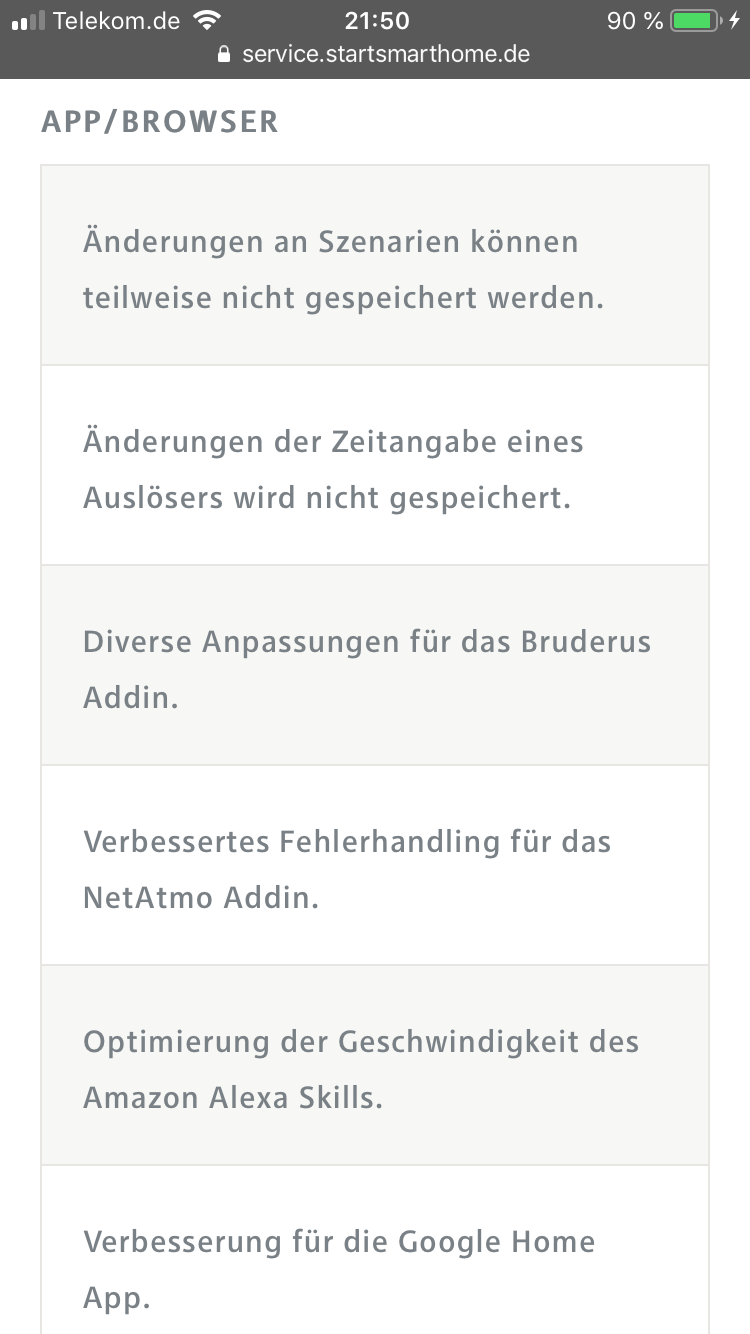The height and width of the screenshot is (1334, 750).
Task: Tap the 21:50 clock in status bar
Action: point(376,21)
